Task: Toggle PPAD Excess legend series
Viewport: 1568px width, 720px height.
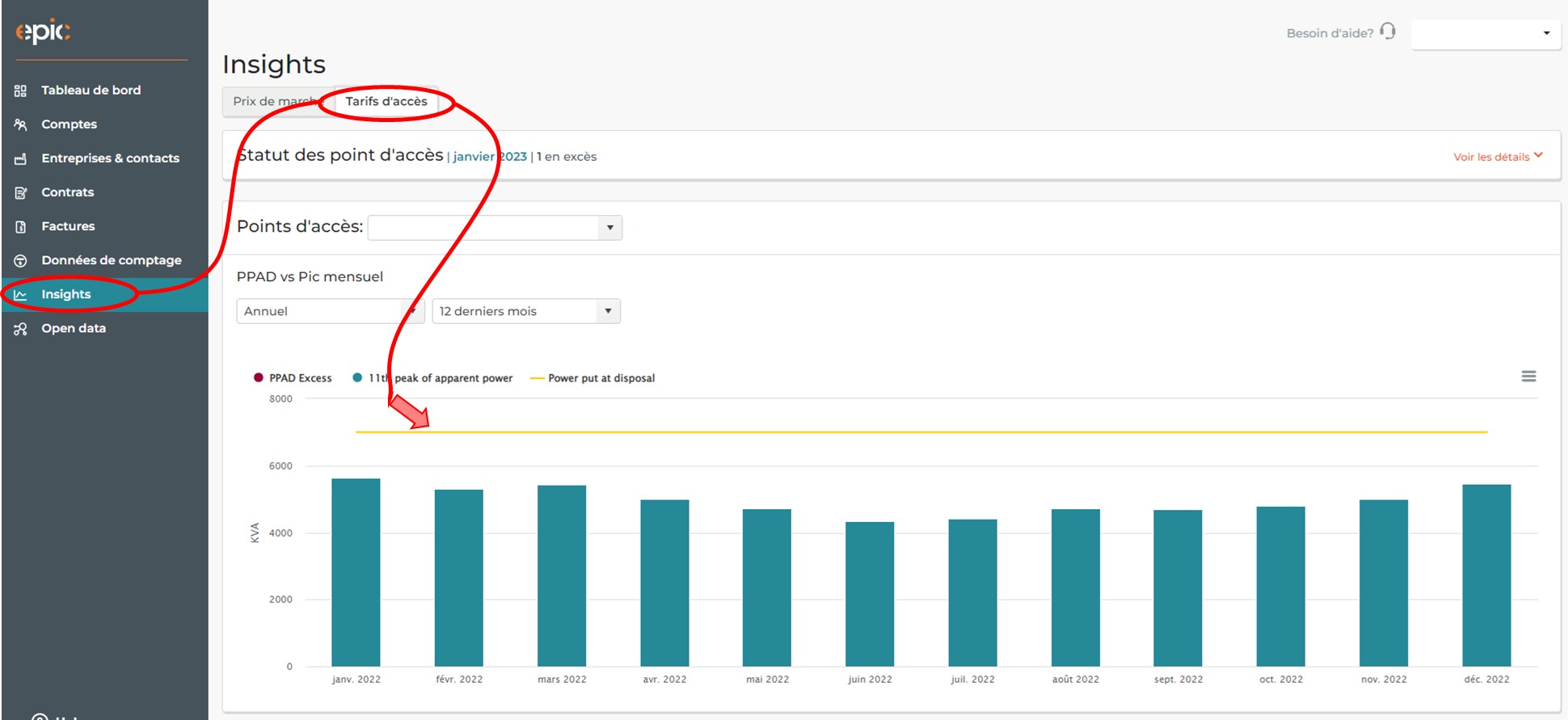Action: pyautogui.click(x=293, y=378)
